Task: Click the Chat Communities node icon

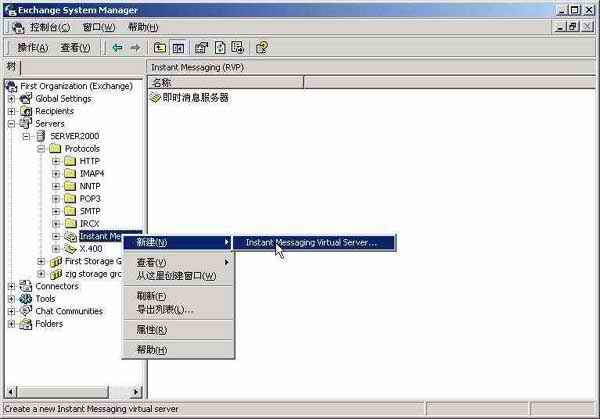Action: [26, 311]
